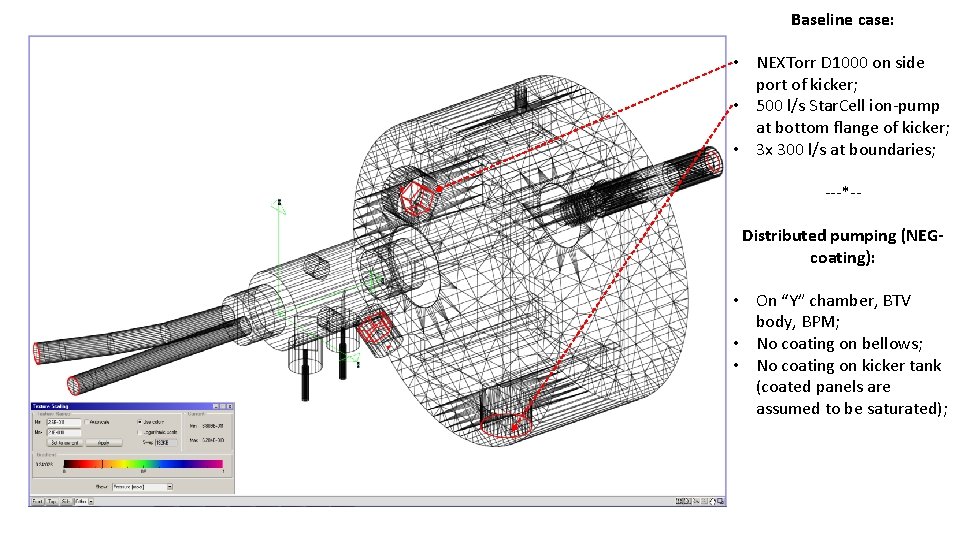Viewport: 960px width, 540px height.
Task: Click "500 l/s StarCell ion-pump" text
Action: [x=847, y=106]
